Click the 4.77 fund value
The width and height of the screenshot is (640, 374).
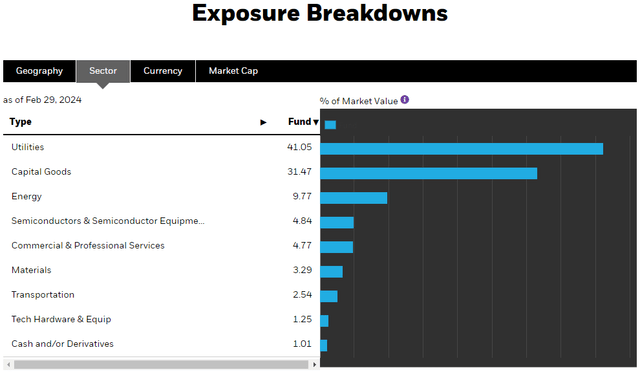click(302, 245)
